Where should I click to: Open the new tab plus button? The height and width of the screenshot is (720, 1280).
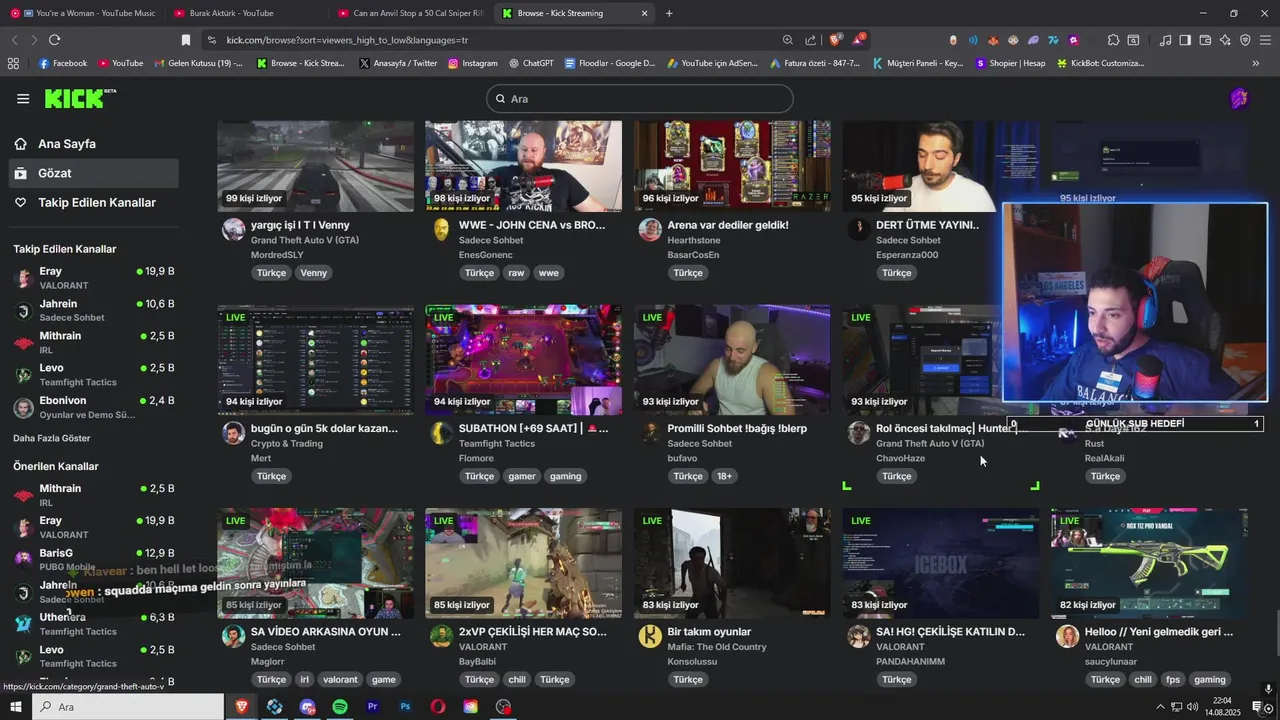pyautogui.click(x=669, y=13)
